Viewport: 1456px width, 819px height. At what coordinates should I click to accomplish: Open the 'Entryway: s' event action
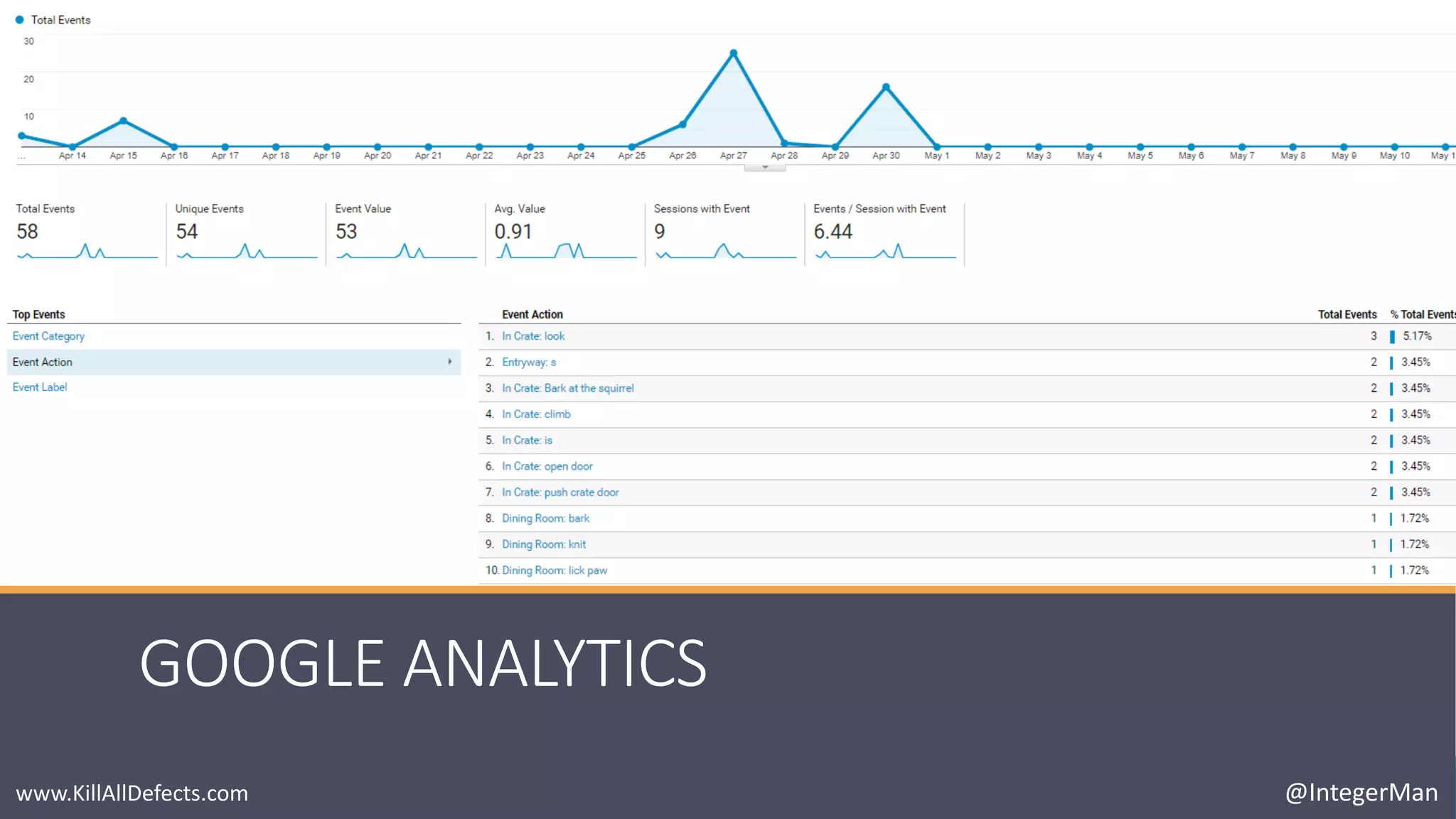point(529,363)
